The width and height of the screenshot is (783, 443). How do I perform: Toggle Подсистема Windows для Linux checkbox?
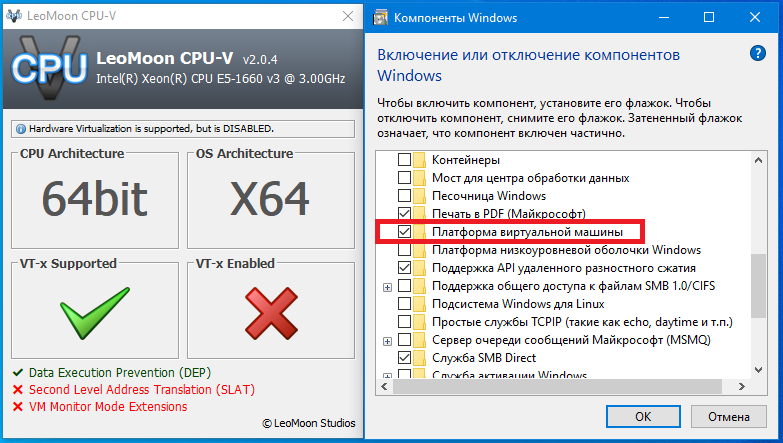pyautogui.click(x=404, y=304)
